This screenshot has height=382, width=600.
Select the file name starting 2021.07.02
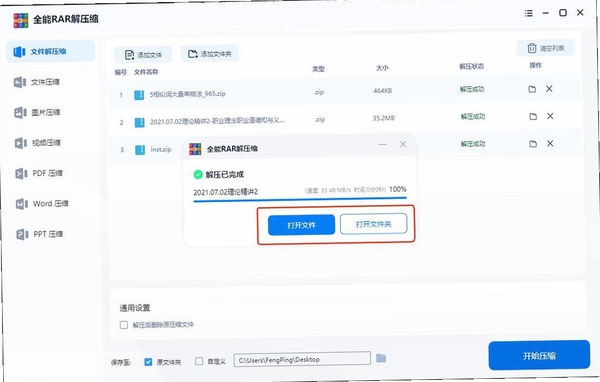point(217,121)
